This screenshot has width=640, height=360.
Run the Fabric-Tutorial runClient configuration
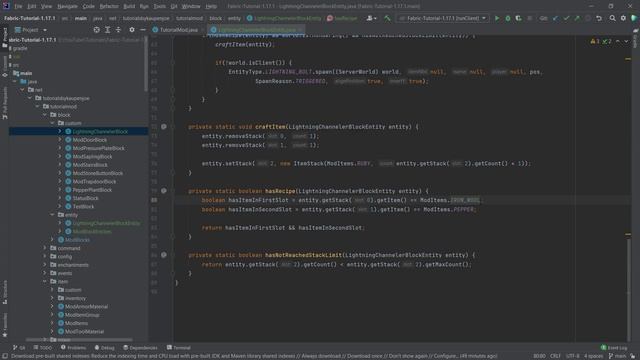click(x=497, y=18)
